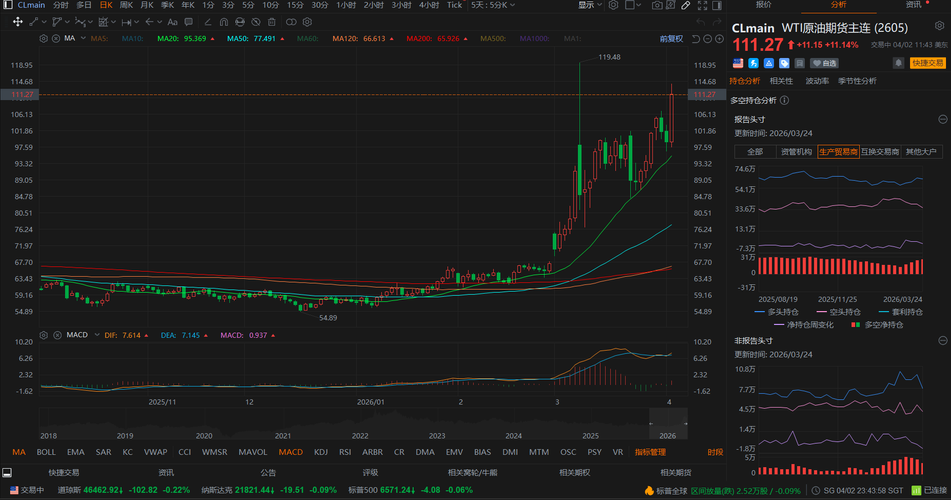Select the 周K timeframe
This screenshot has width=951, height=500.
126,5
